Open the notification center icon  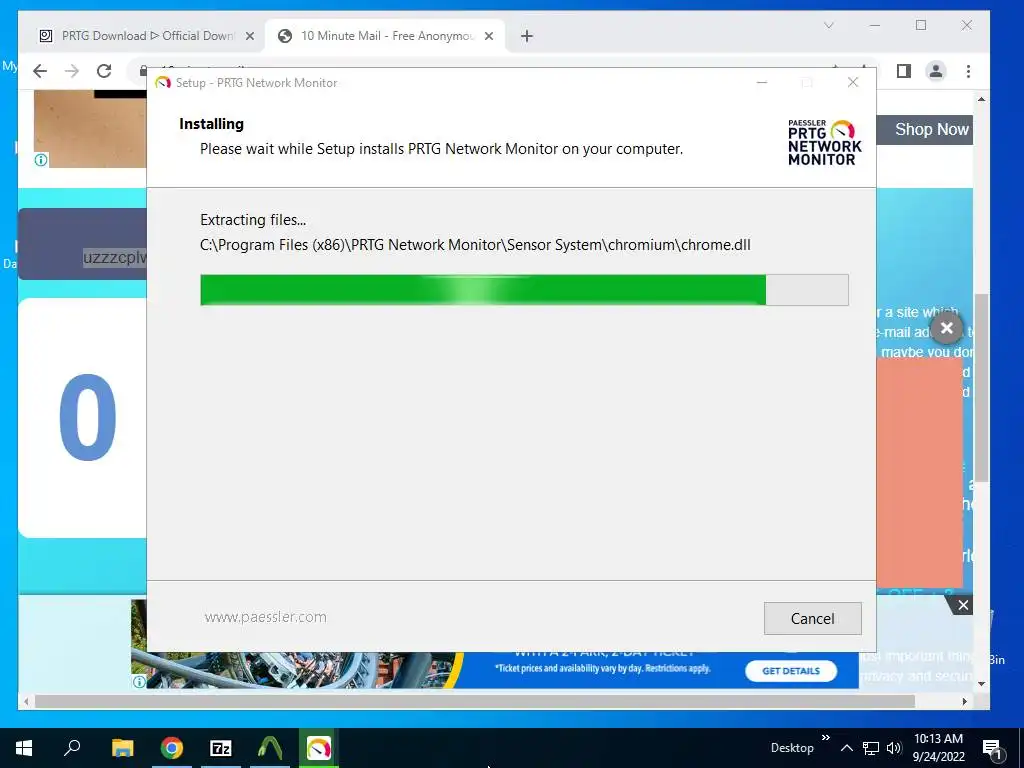point(992,749)
